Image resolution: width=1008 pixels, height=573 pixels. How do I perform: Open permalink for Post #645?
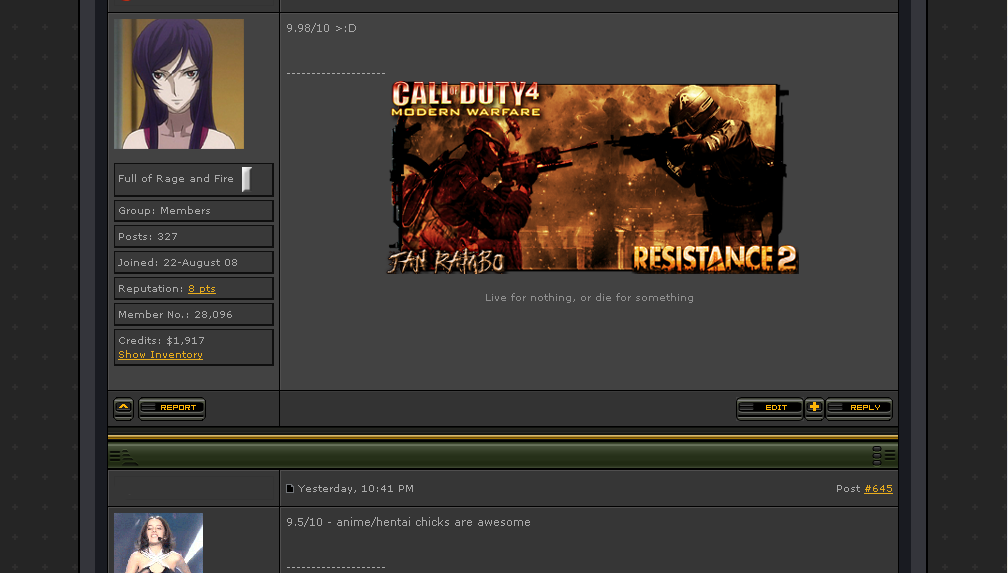pos(878,489)
